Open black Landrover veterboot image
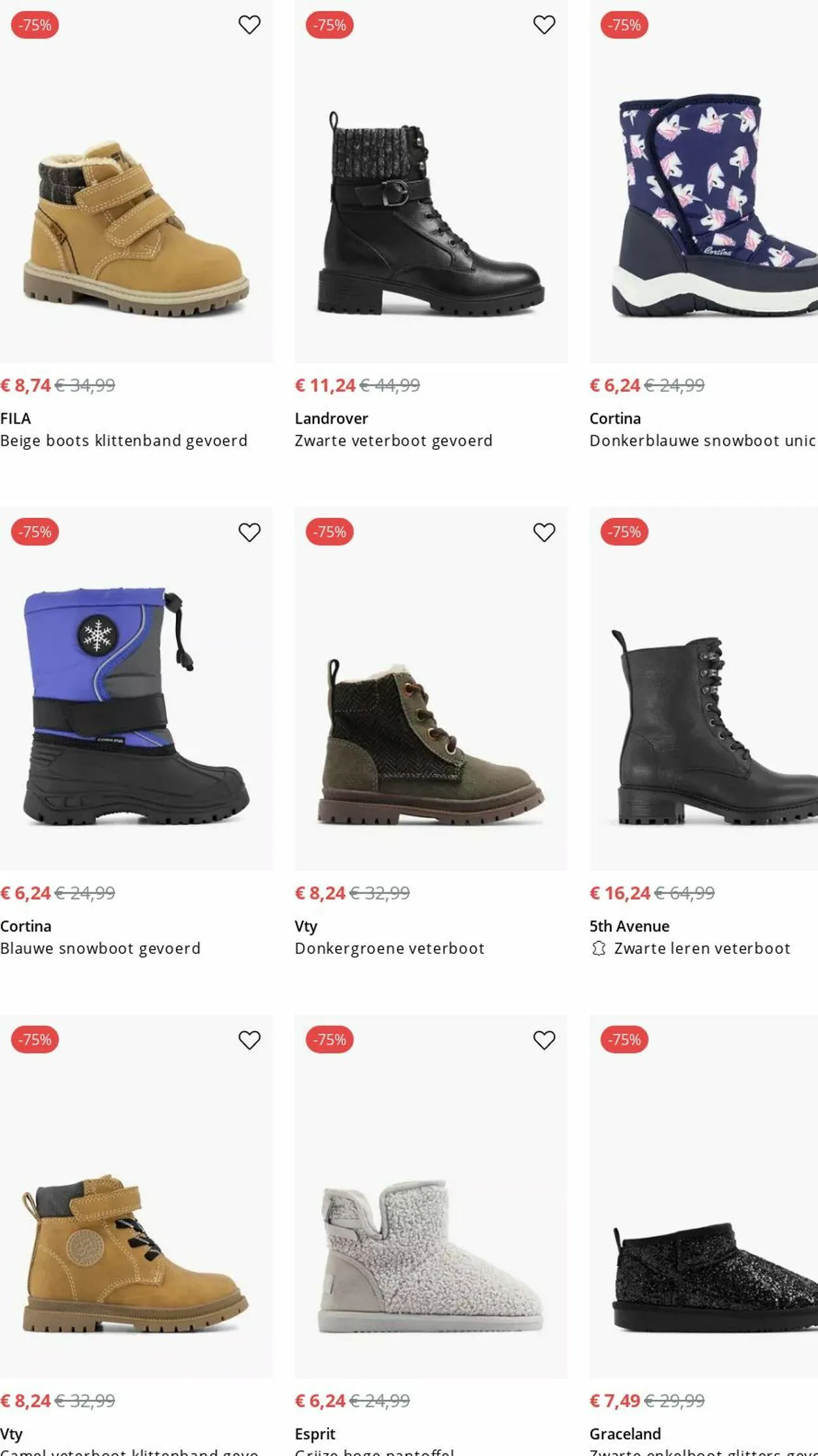818x1456 pixels. coord(431,216)
